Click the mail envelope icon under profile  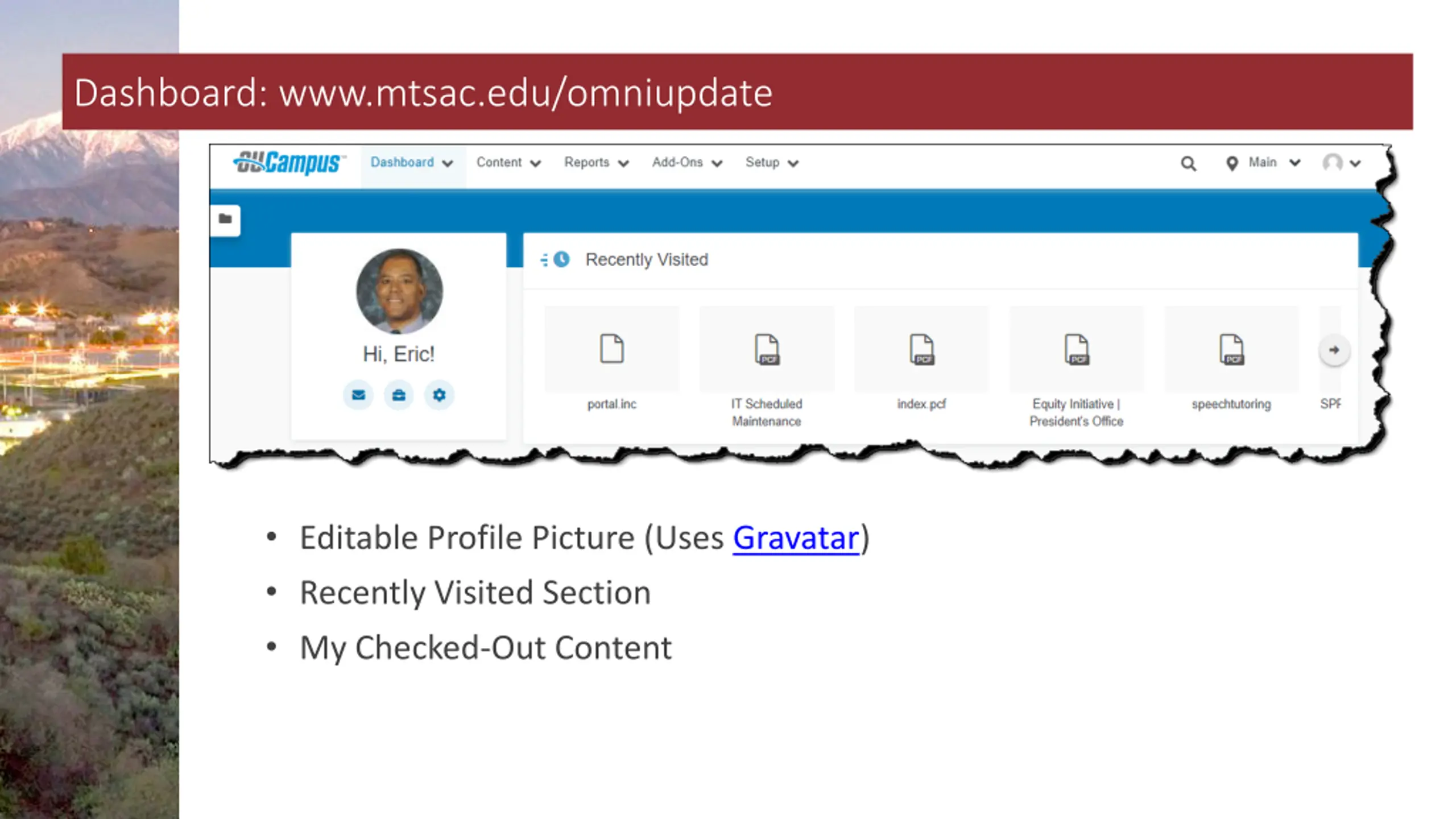point(358,395)
